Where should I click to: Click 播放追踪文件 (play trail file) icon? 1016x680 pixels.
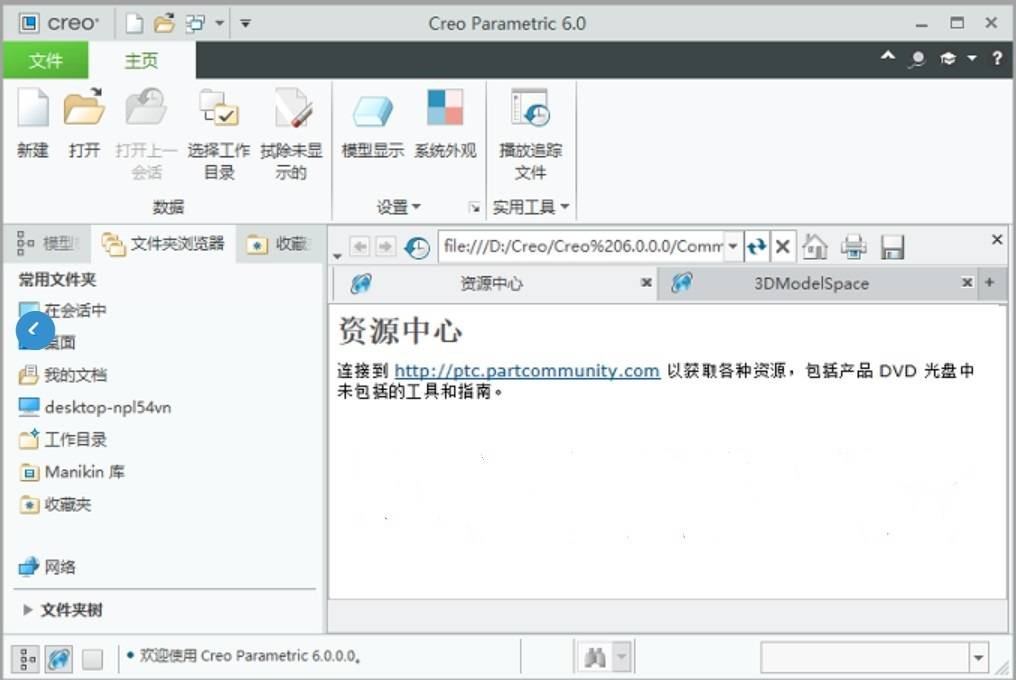[x=530, y=108]
